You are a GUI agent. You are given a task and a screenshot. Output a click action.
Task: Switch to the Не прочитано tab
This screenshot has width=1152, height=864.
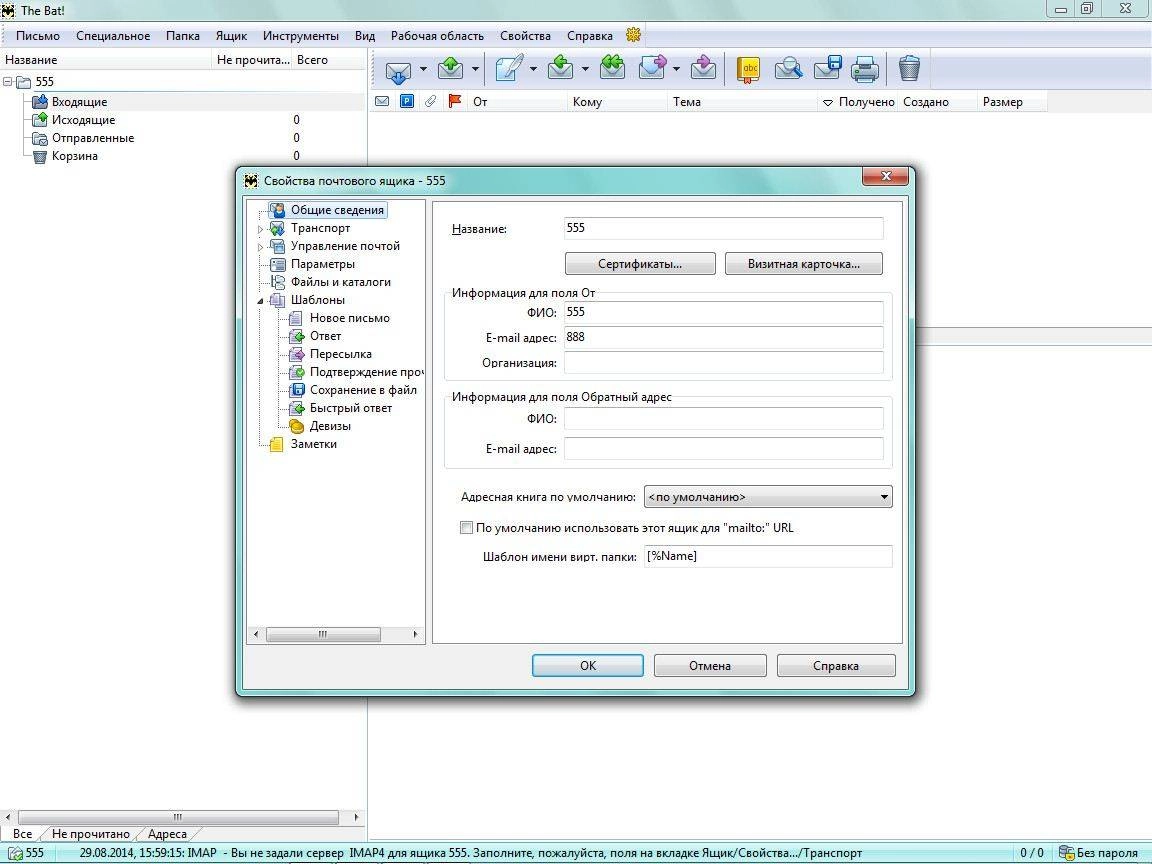[x=90, y=834]
